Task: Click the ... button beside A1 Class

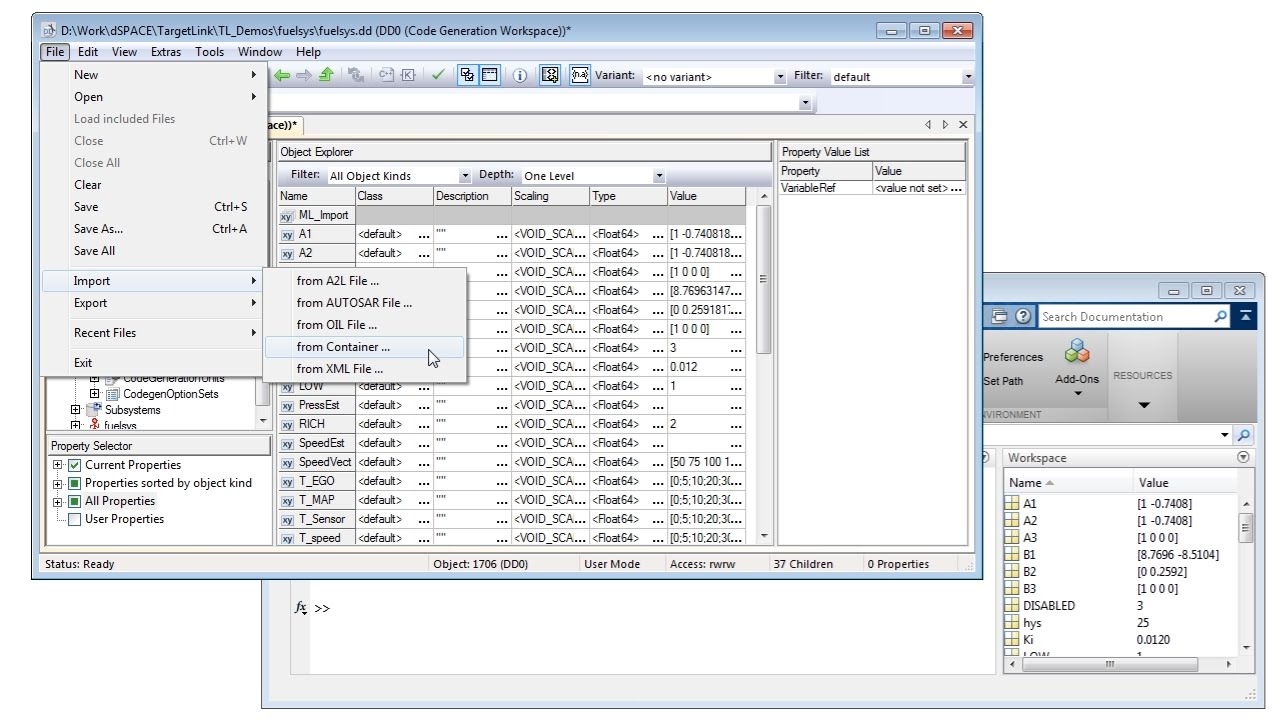Action: [424, 234]
